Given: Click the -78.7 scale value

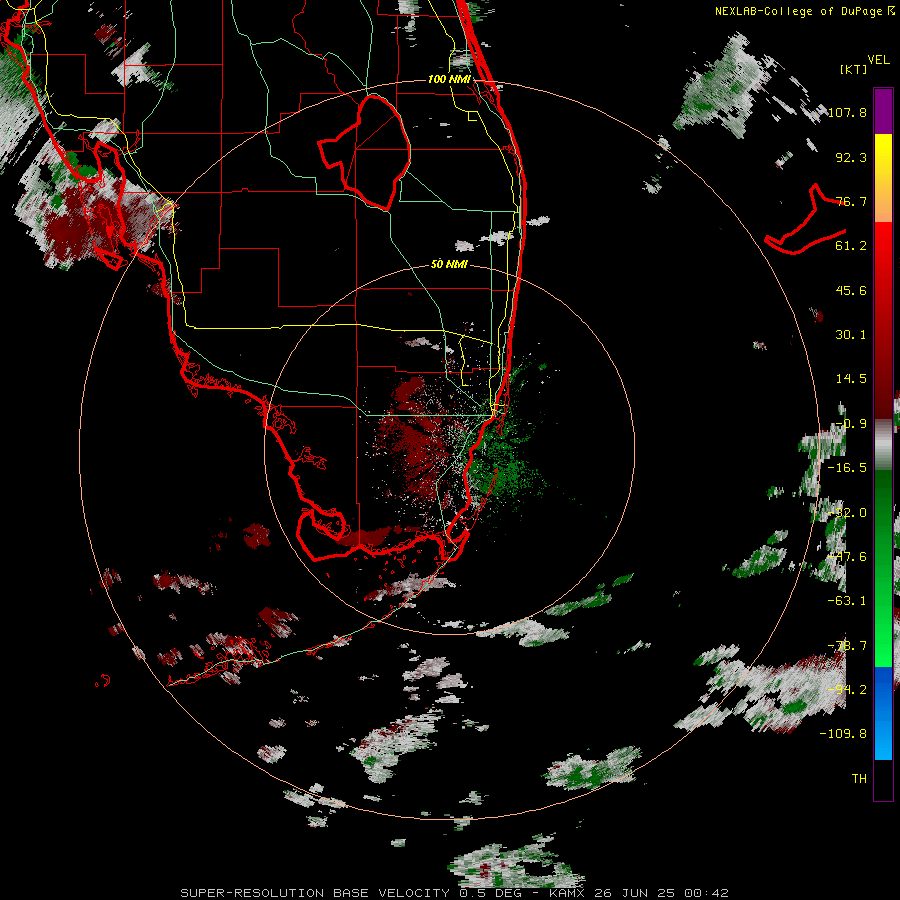Looking at the screenshot, I should pyautogui.click(x=847, y=646).
